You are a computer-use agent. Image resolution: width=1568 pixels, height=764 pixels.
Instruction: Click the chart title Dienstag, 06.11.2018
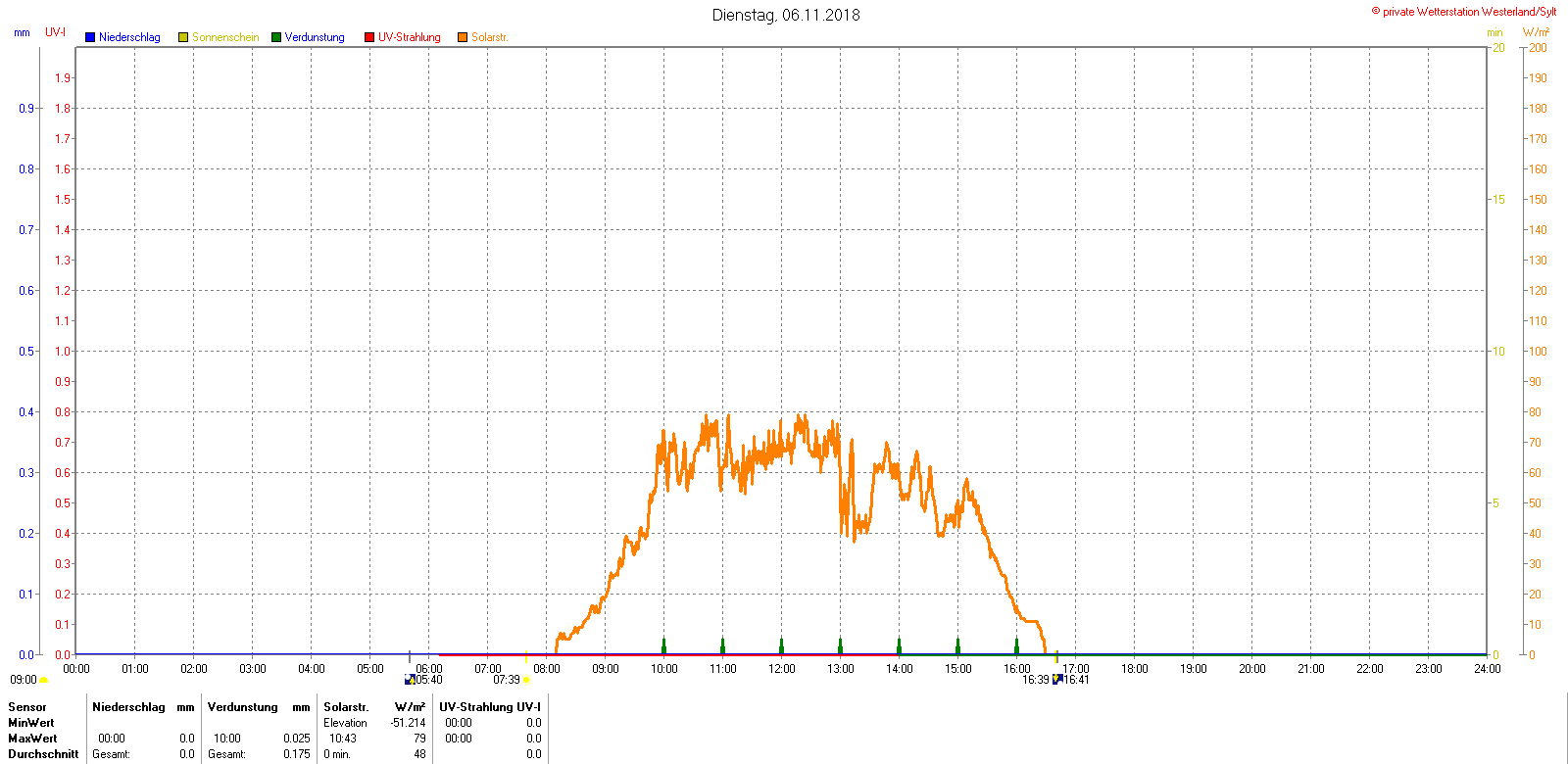786,15
